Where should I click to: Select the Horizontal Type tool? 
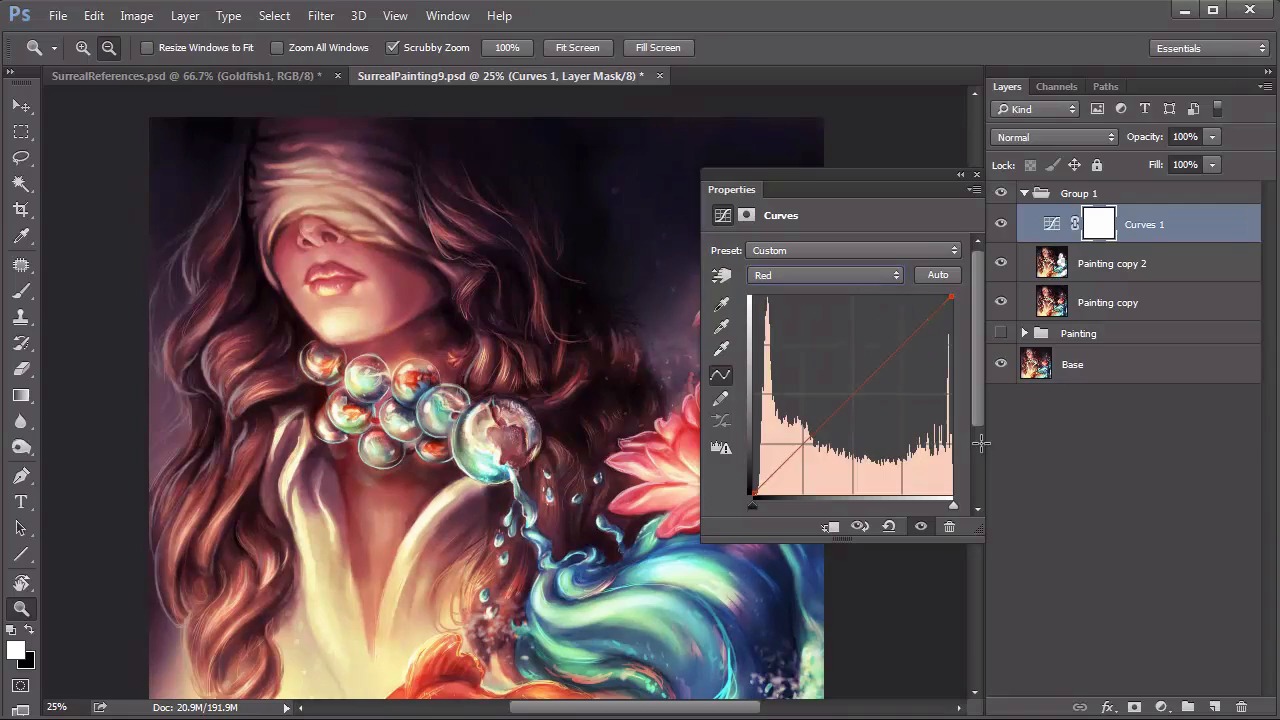[x=21, y=502]
